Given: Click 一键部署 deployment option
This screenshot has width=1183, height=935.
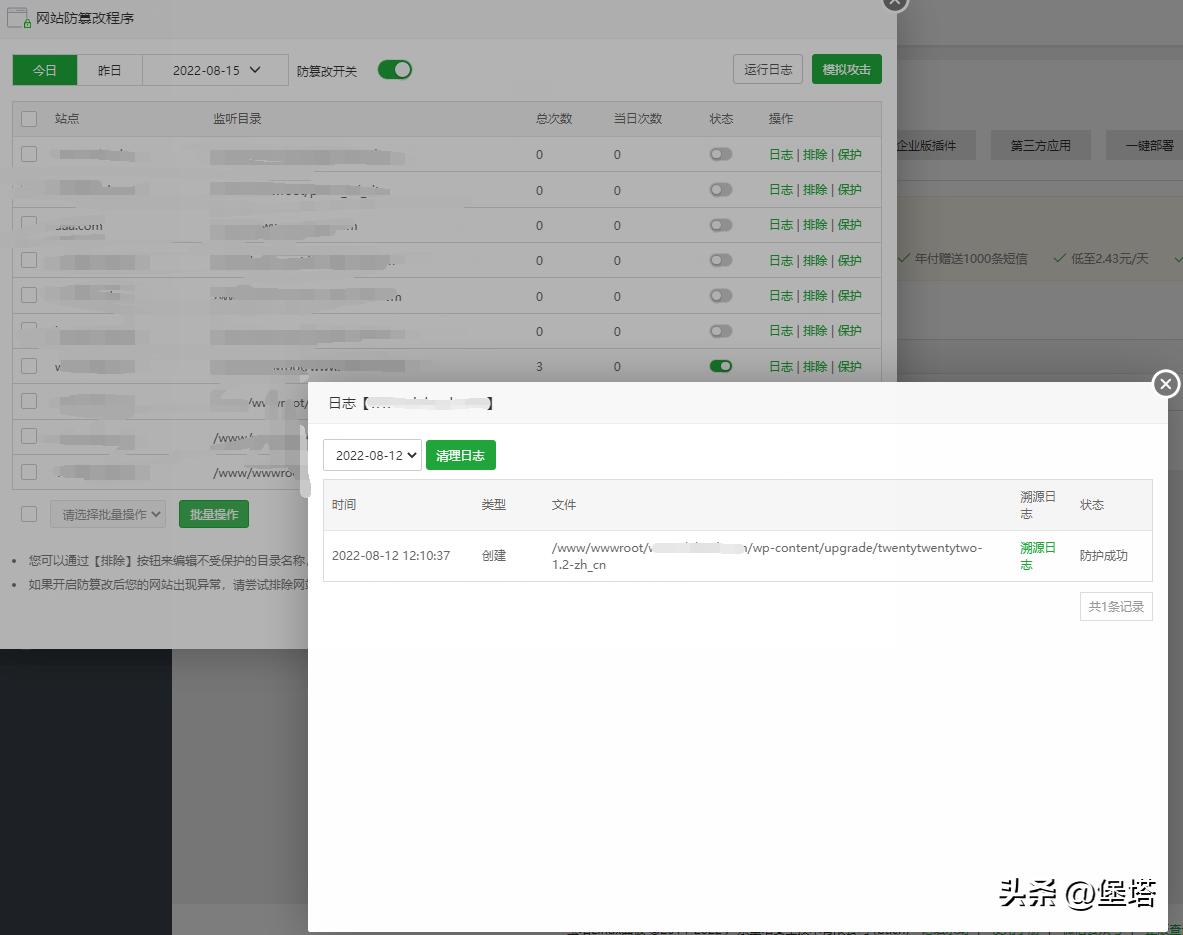Looking at the screenshot, I should pos(1144,144).
